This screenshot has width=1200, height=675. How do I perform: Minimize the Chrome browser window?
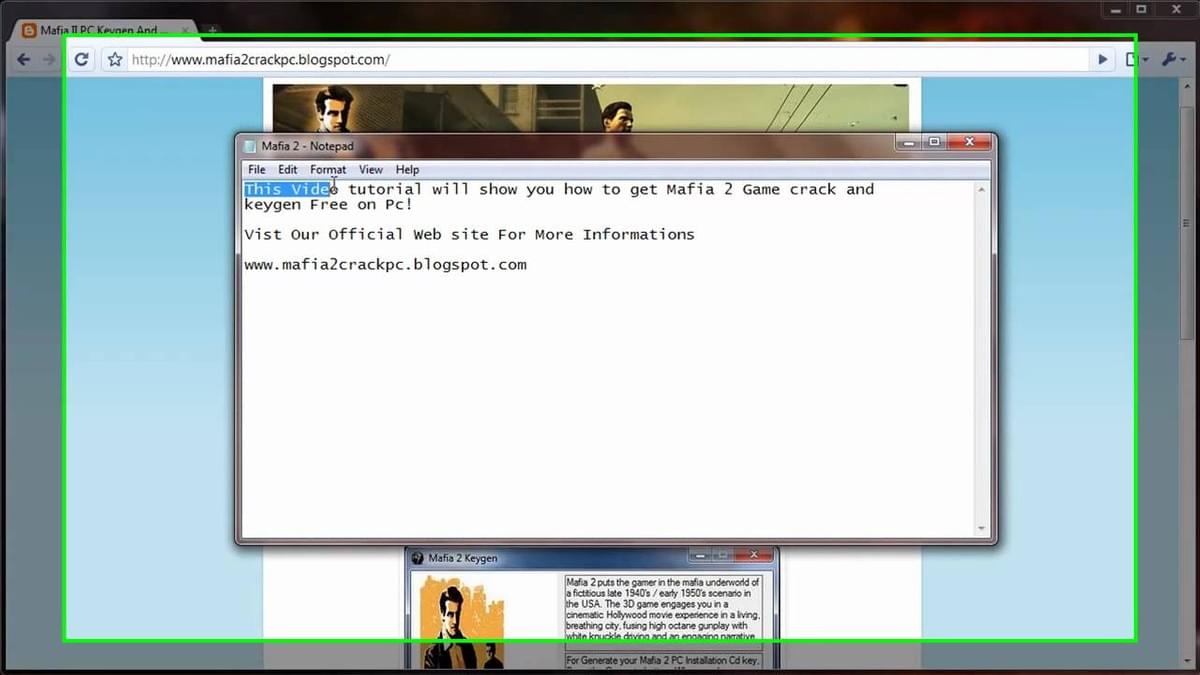(1116, 9)
